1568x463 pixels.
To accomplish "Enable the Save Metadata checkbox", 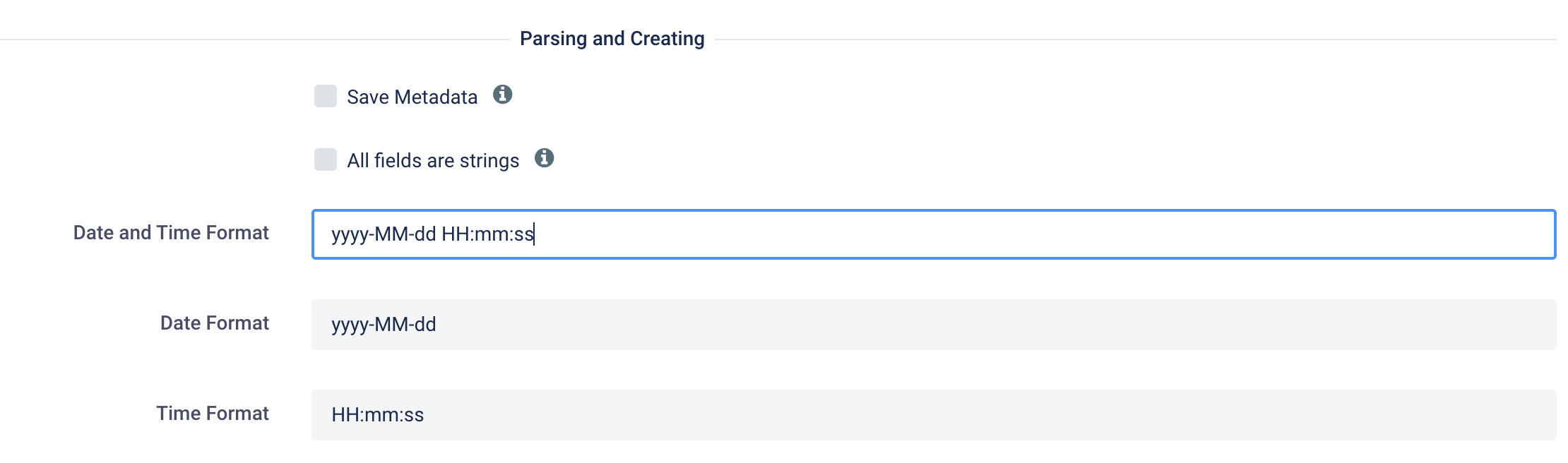I will pos(326,96).
